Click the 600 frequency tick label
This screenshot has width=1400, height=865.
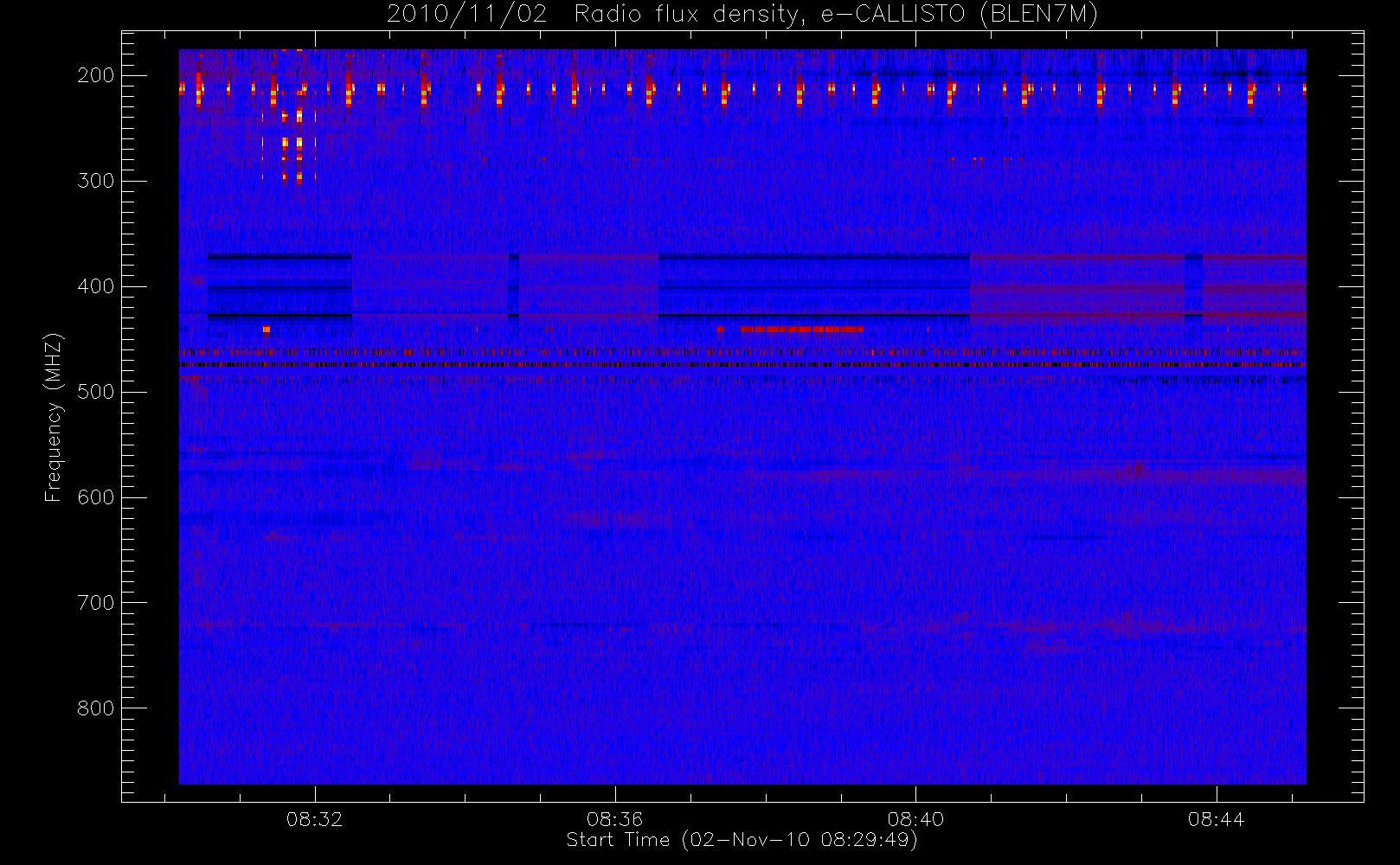95,497
